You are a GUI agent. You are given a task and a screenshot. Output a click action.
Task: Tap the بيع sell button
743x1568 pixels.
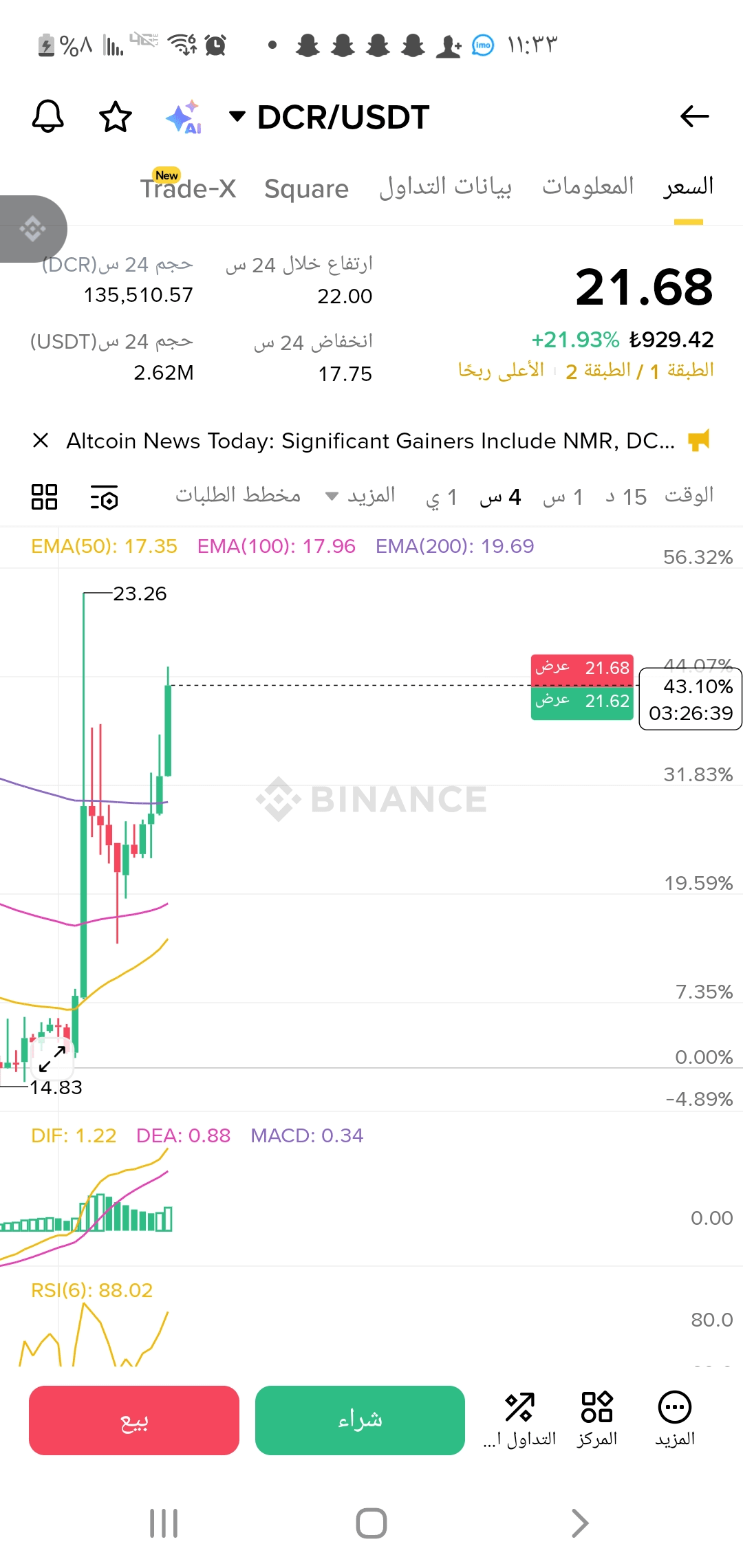(x=134, y=1420)
